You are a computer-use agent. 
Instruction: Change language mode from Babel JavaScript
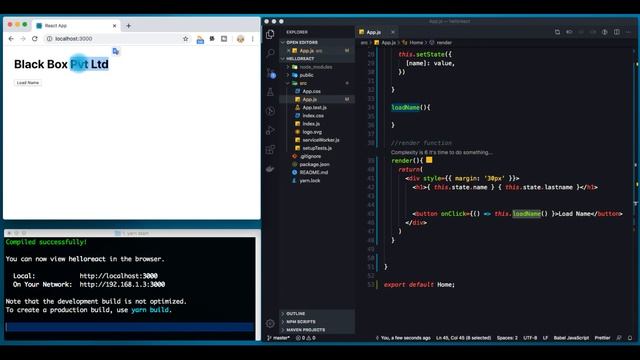571,338
